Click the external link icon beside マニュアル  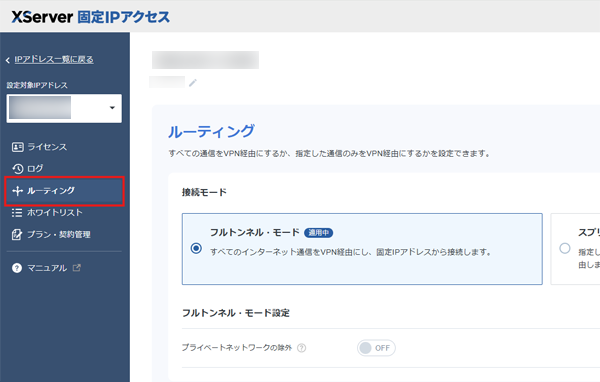coord(77,268)
